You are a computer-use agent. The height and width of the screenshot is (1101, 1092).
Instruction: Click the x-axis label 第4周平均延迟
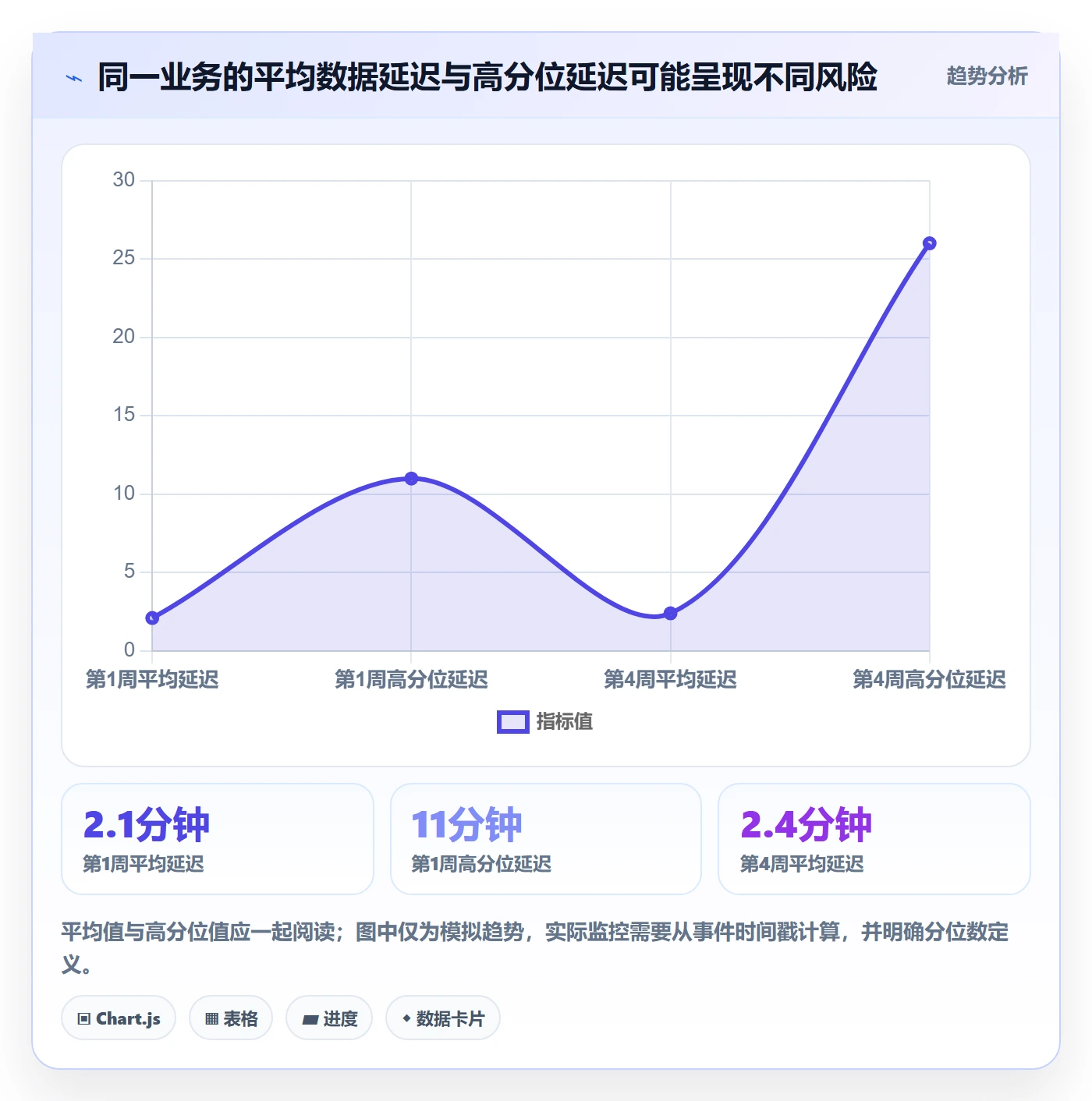(670, 680)
